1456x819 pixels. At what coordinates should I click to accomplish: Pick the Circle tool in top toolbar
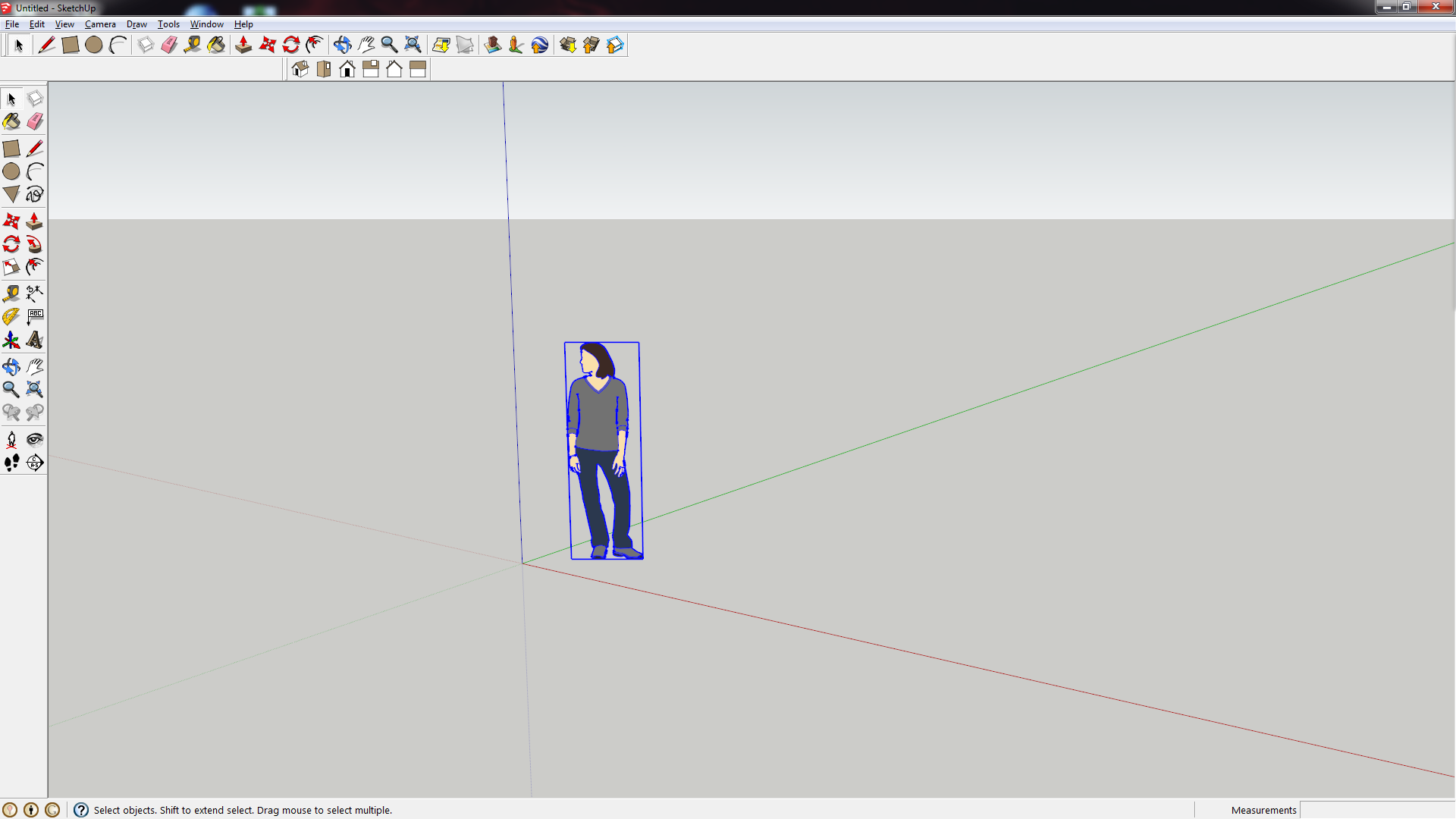[x=94, y=45]
